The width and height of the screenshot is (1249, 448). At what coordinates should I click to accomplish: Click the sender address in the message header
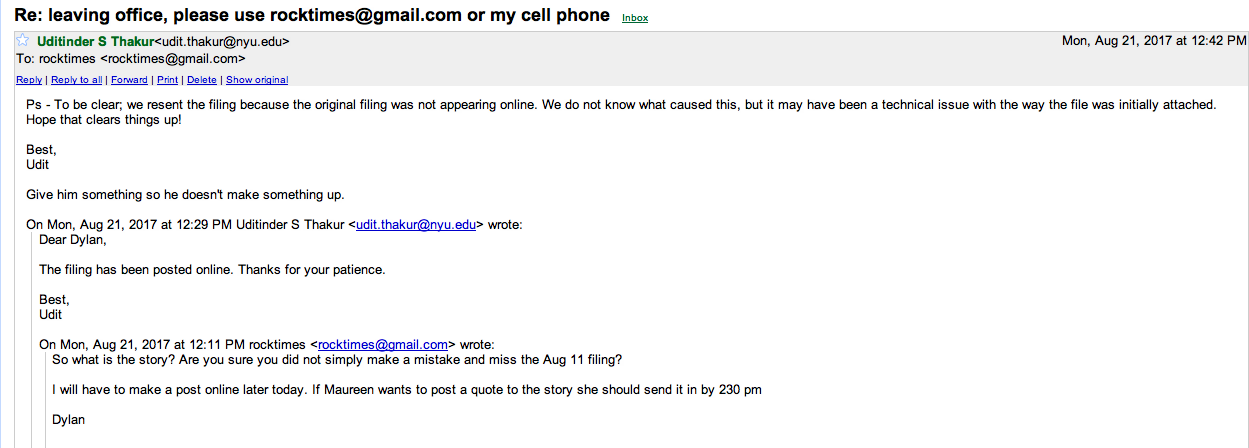[x=223, y=41]
